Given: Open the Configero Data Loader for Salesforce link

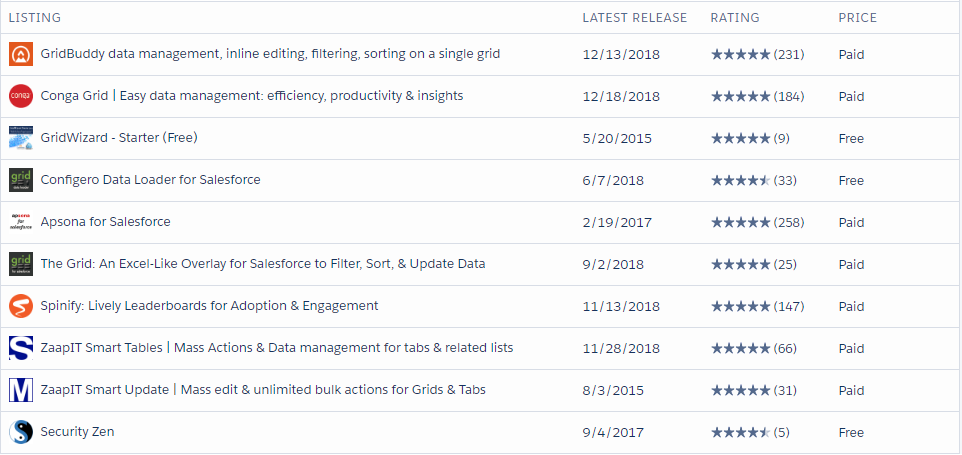Looking at the screenshot, I should [150, 180].
